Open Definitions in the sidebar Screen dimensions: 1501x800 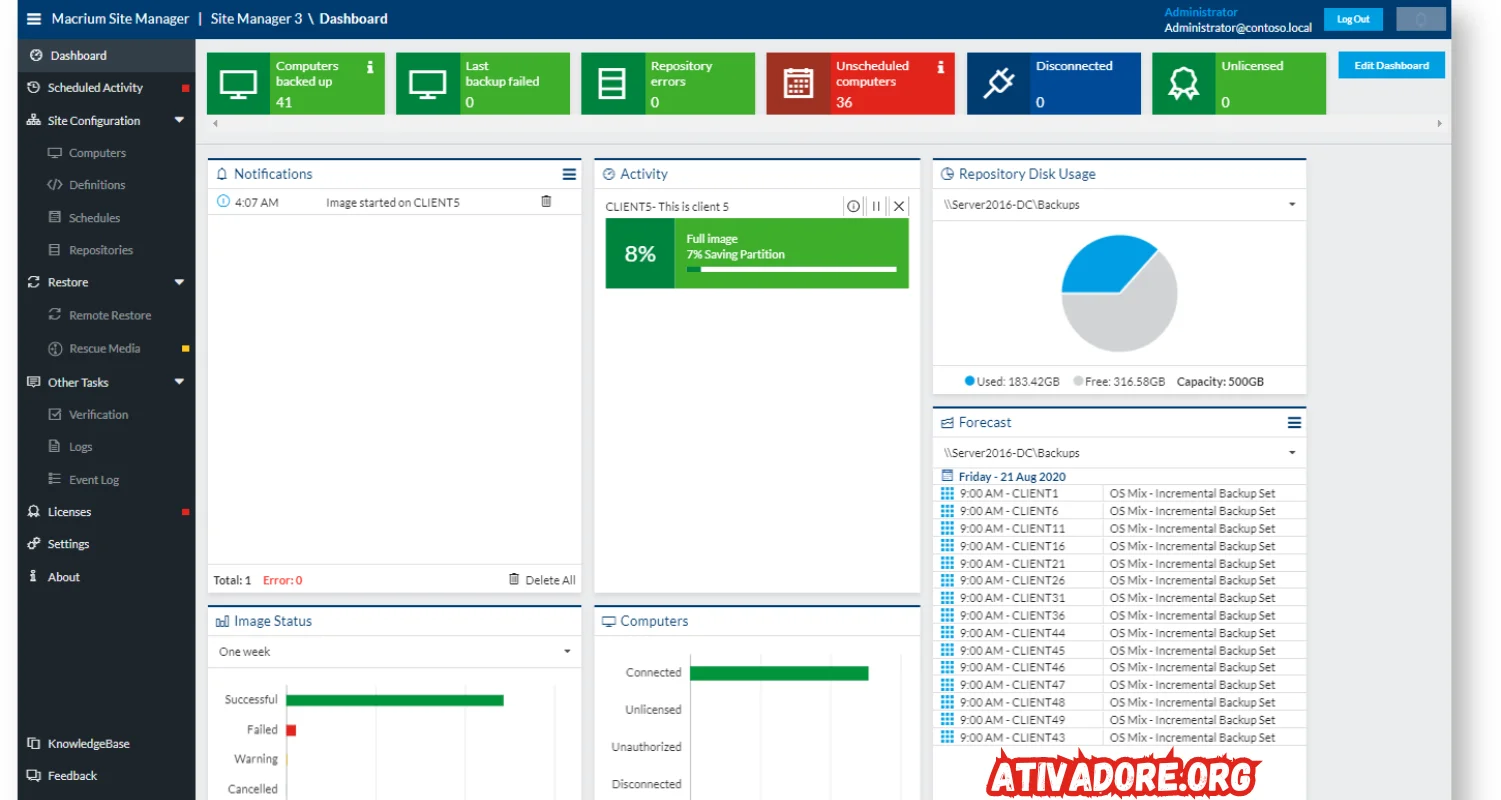pos(97,185)
